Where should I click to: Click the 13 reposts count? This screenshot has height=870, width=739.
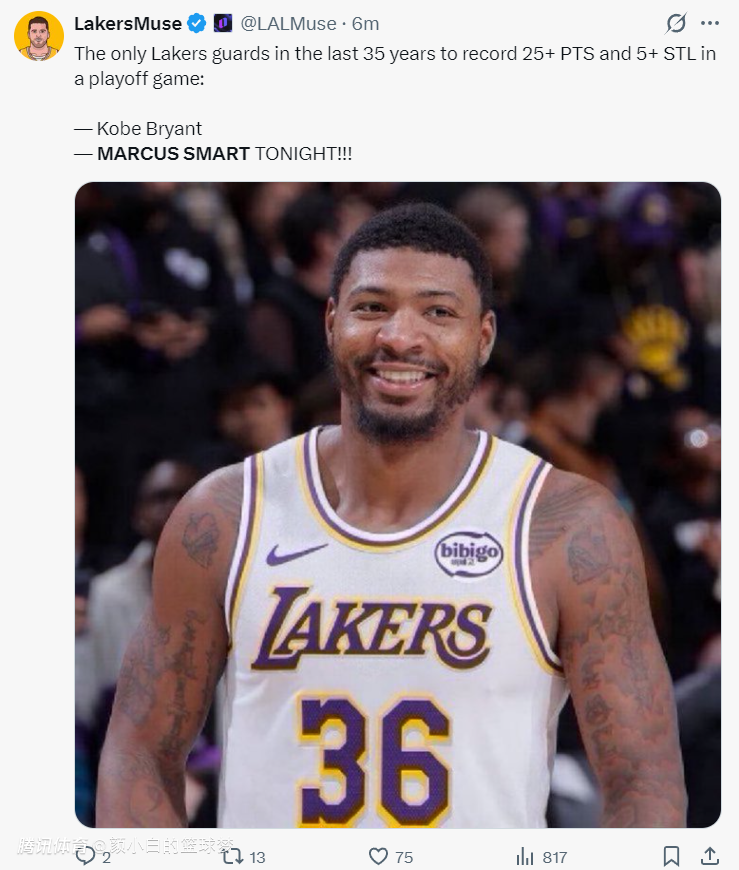[257, 857]
